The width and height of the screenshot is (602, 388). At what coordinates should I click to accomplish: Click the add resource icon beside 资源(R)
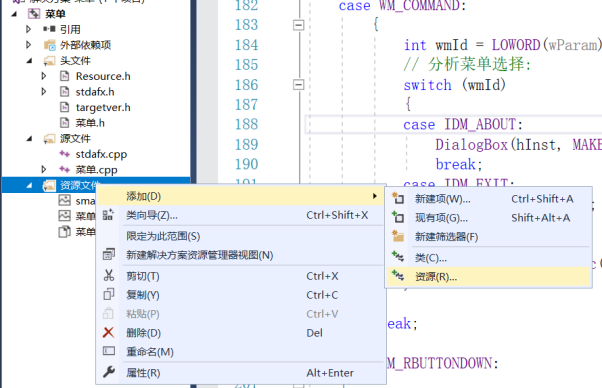coord(398,275)
